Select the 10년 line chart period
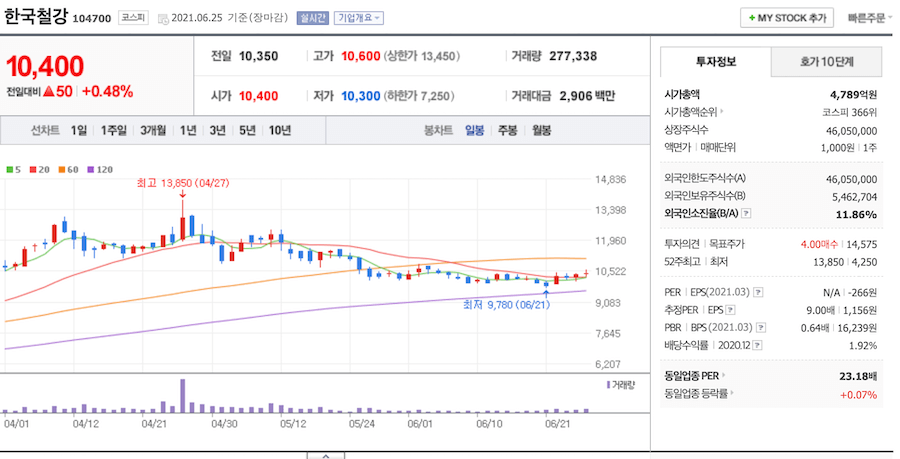This screenshot has width=900, height=459. (280, 131)
